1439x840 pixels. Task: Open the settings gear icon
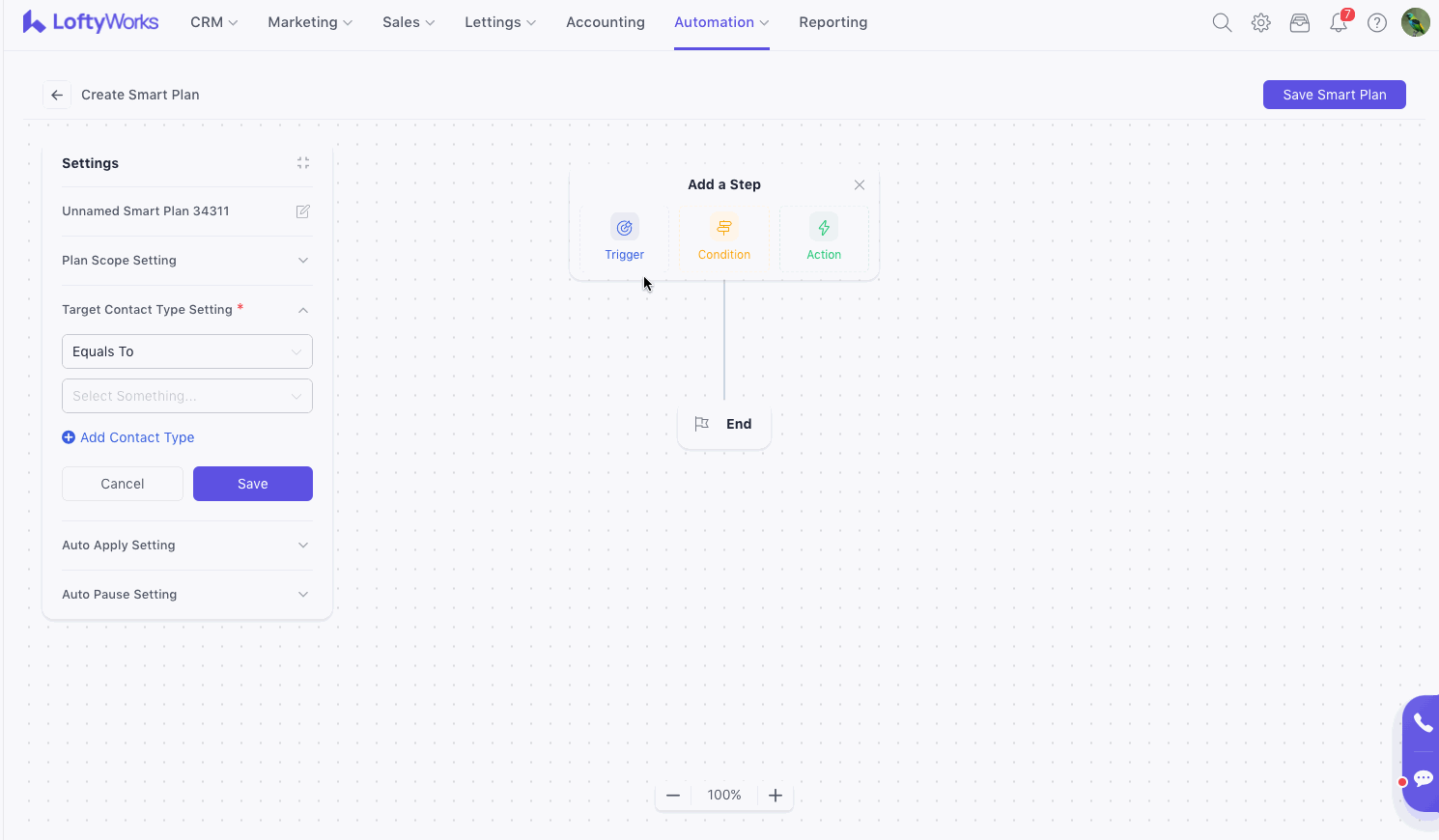tap(1261, 22)
